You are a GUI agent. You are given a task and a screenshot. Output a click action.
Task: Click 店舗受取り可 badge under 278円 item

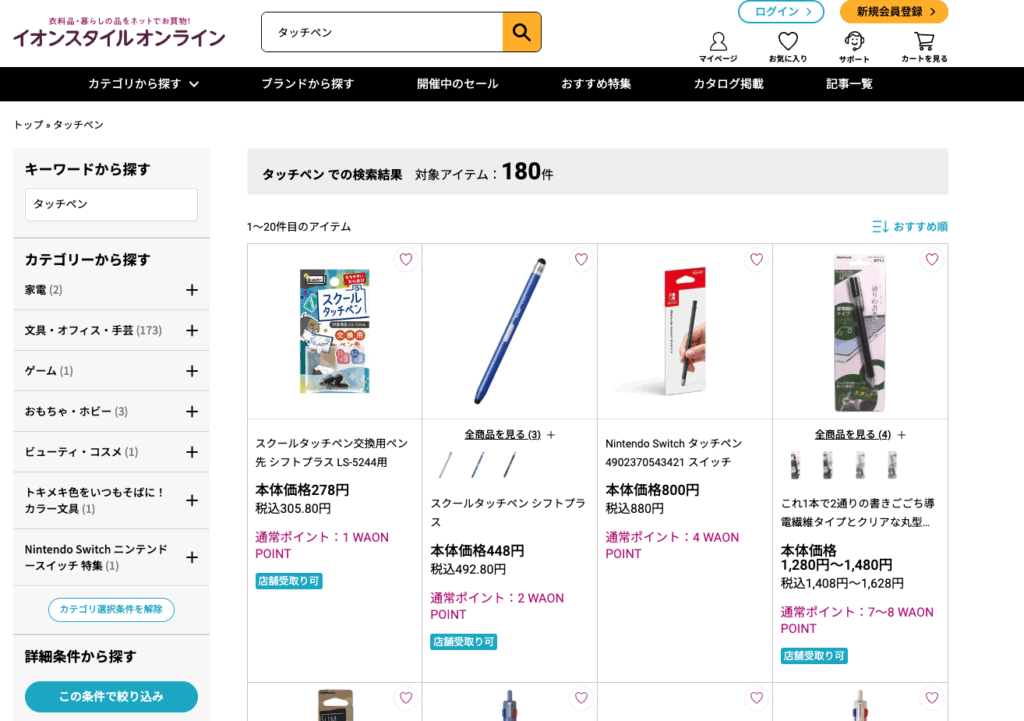[x=289, y=581]
